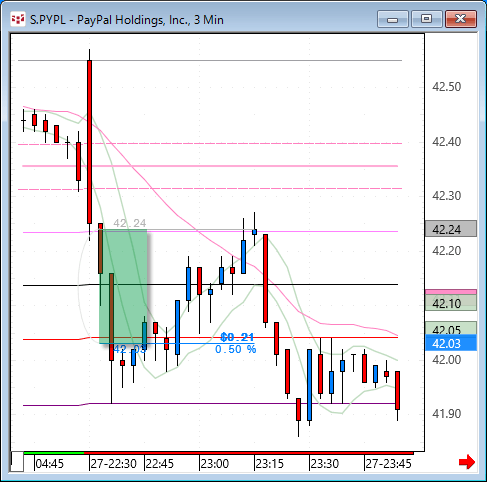Click the 04:45 time axis label
The height and width of the screenshot is (482, 487).
coord(49,464)
